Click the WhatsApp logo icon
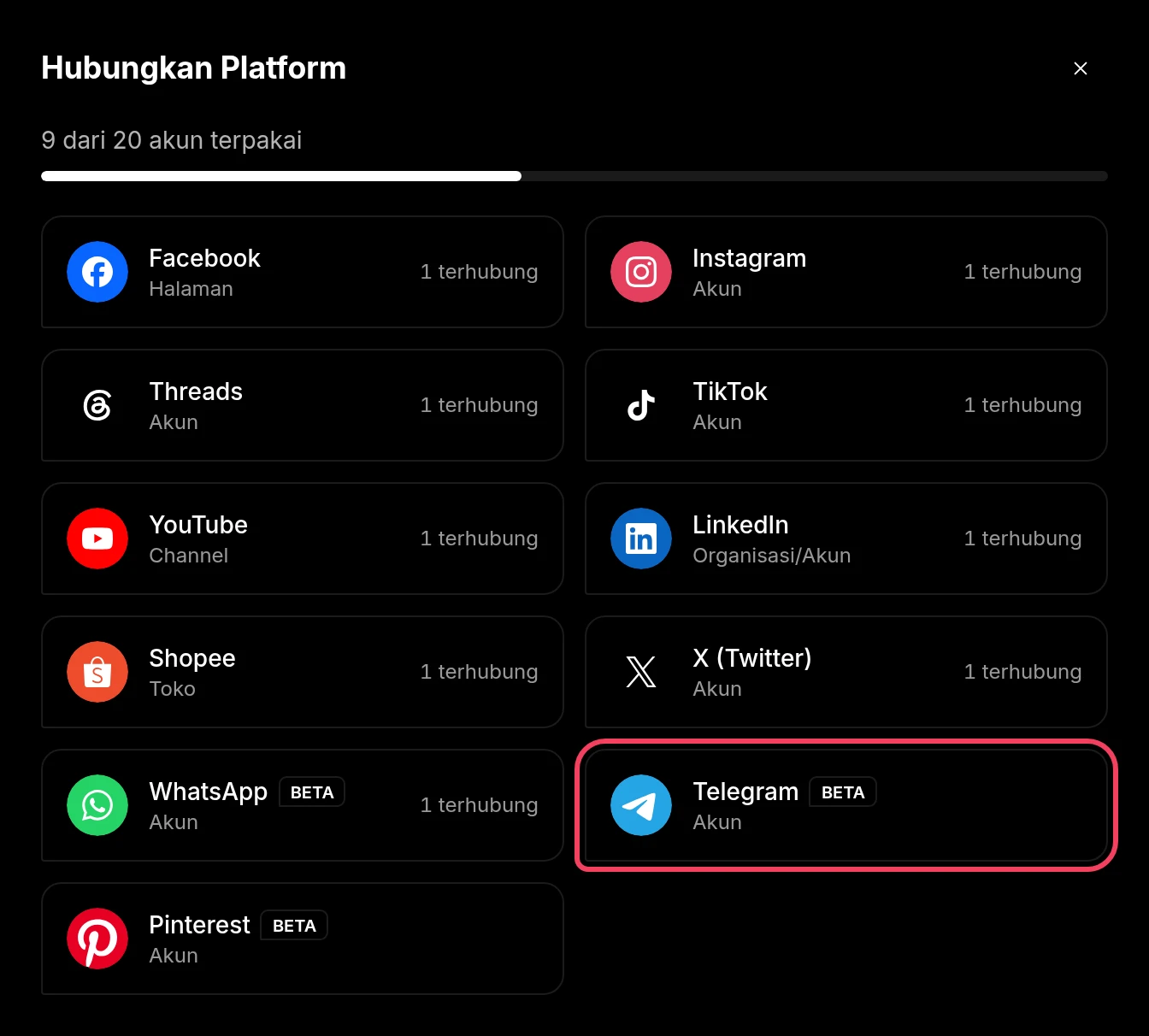Image resolution: width=1149 pixels, height=1036 pixels. click(x=97, y=805)
